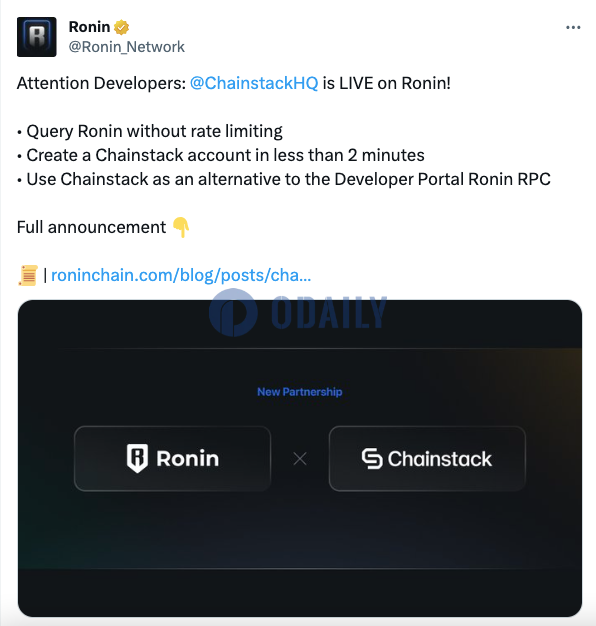Click the Ronin display name

(89, 27)
